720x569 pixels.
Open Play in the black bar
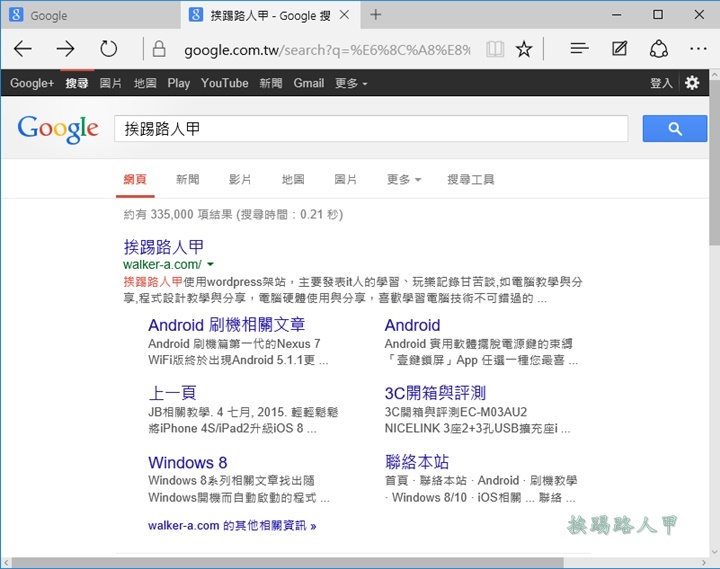point(179,83)
